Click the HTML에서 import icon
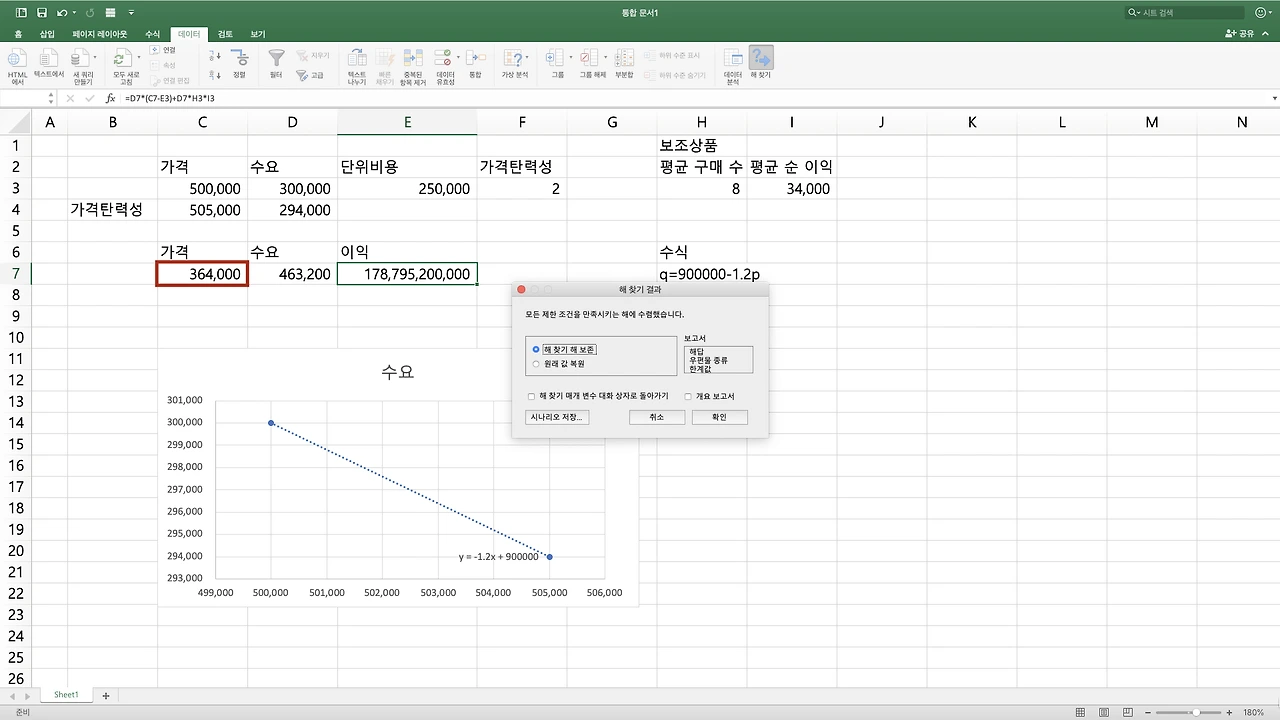 coord(18,58)
